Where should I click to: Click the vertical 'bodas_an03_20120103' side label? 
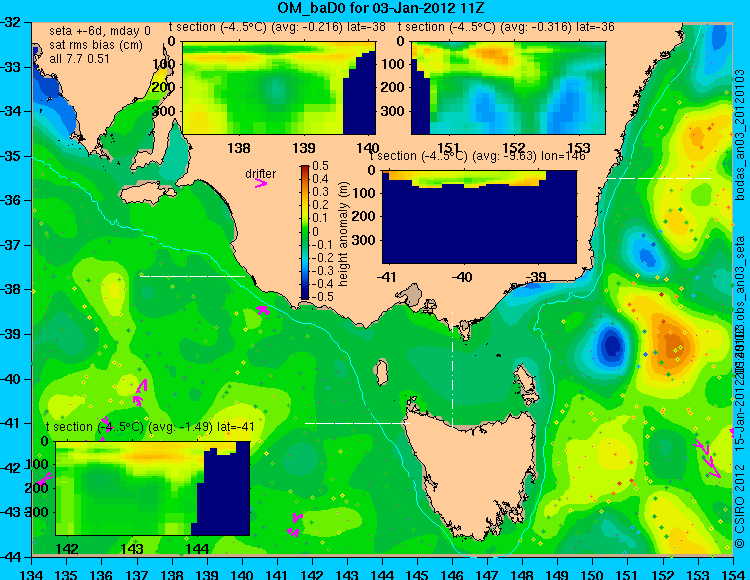click(740, 135)
